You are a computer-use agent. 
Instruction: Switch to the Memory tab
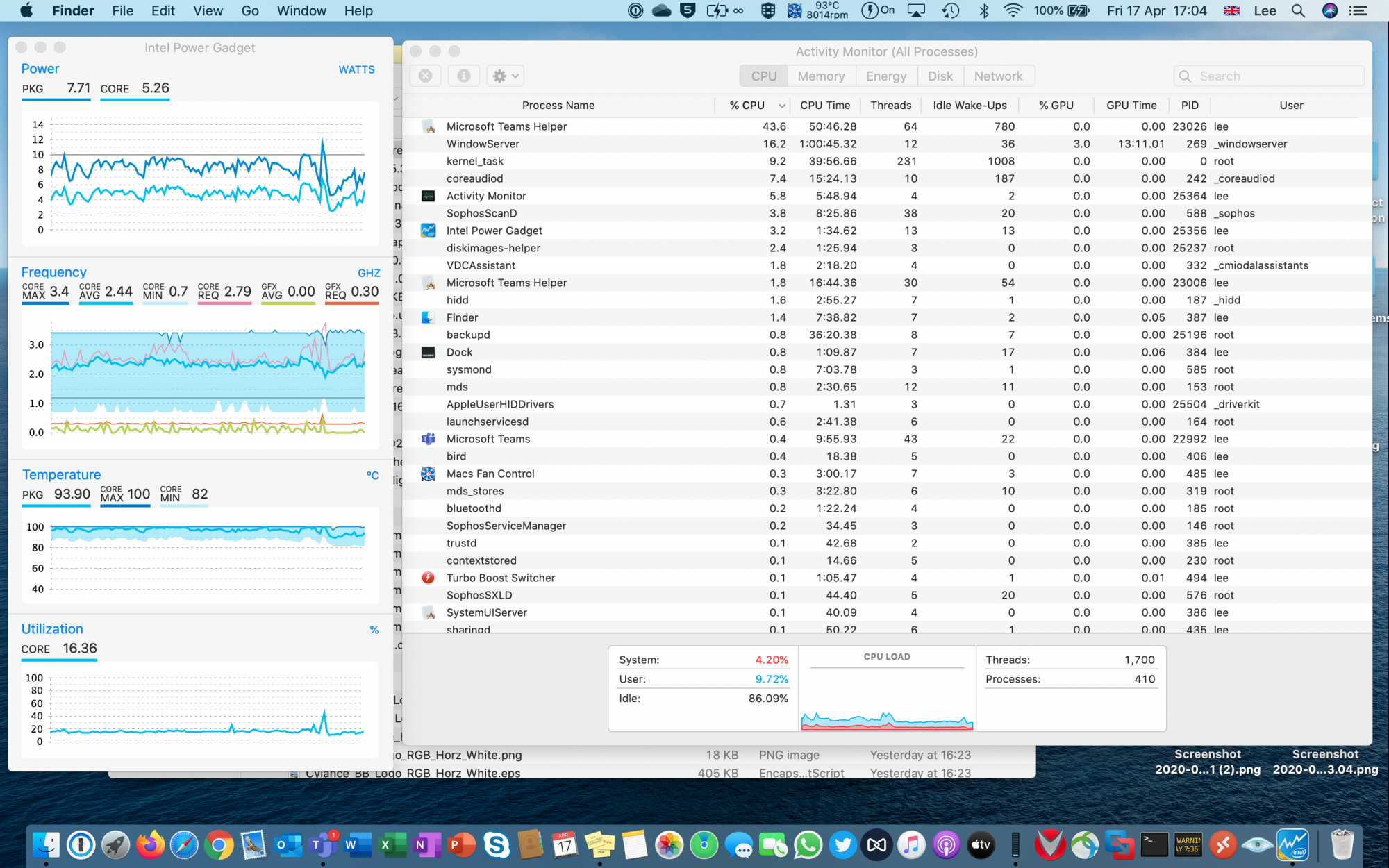(x=821, y=76)
